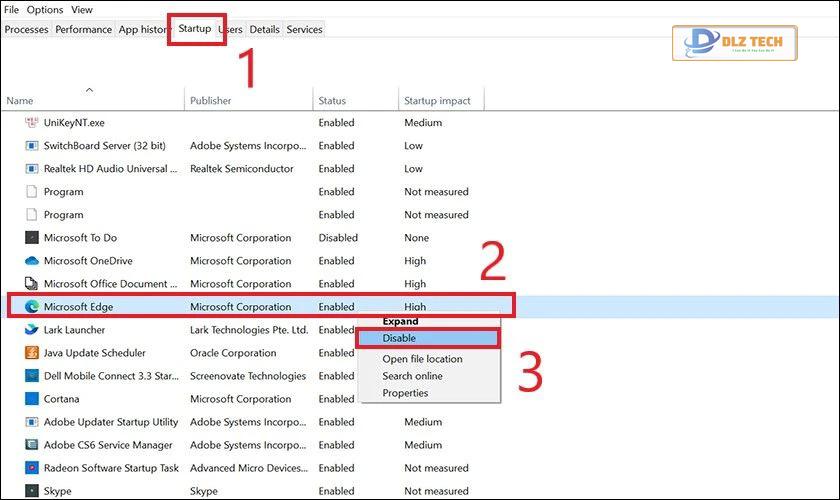Switch to the Services tab
The image size is (840, 500).
click(304, 29)
